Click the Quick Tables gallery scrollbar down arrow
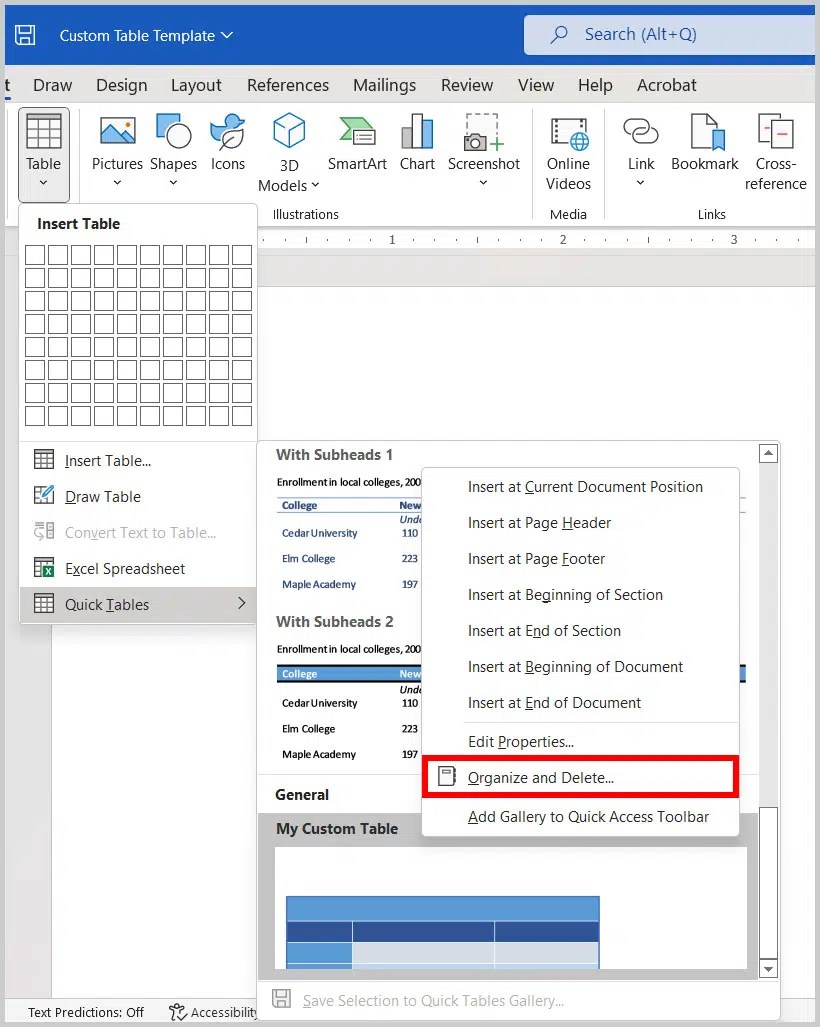 click(x=768, y=968)
